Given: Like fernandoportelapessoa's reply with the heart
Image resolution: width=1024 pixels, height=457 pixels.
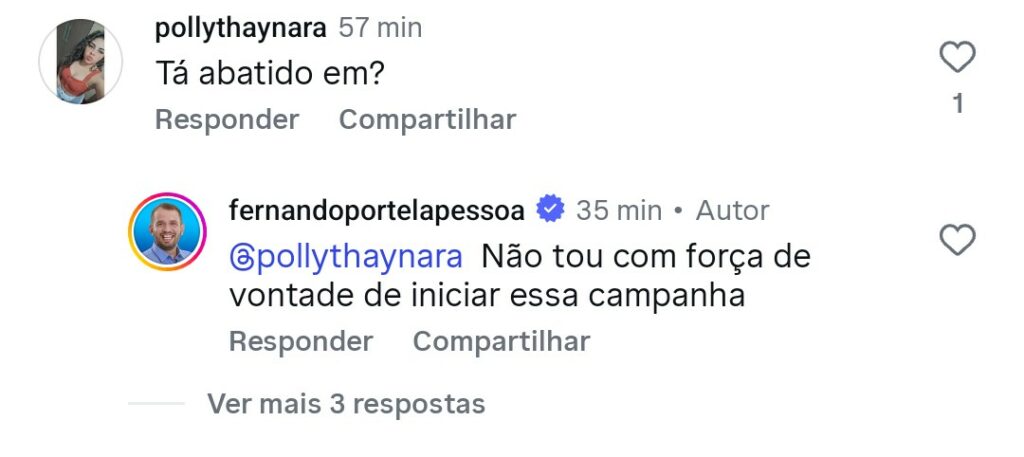Looking at the screenshot, I should coord(957,240).
